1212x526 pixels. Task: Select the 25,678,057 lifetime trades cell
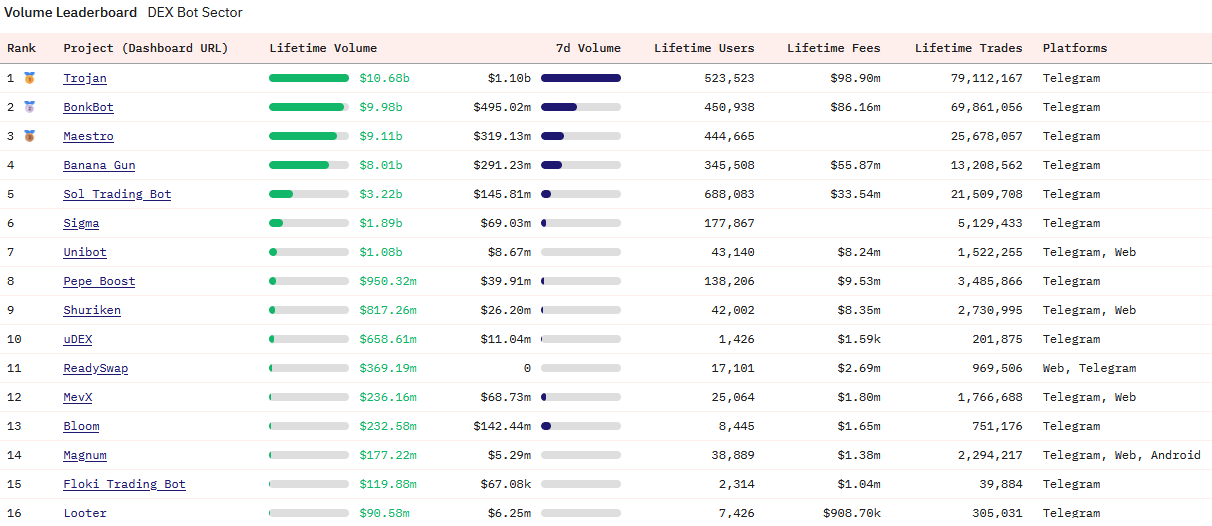(x=986, y=136)
